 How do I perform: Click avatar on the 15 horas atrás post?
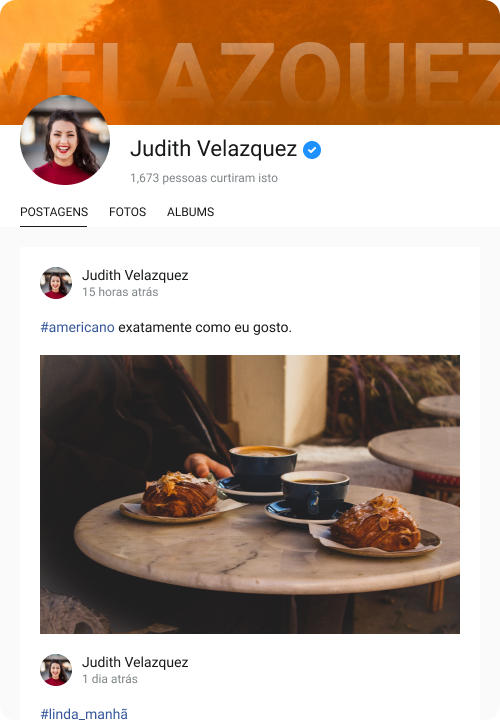pos(56,283)
